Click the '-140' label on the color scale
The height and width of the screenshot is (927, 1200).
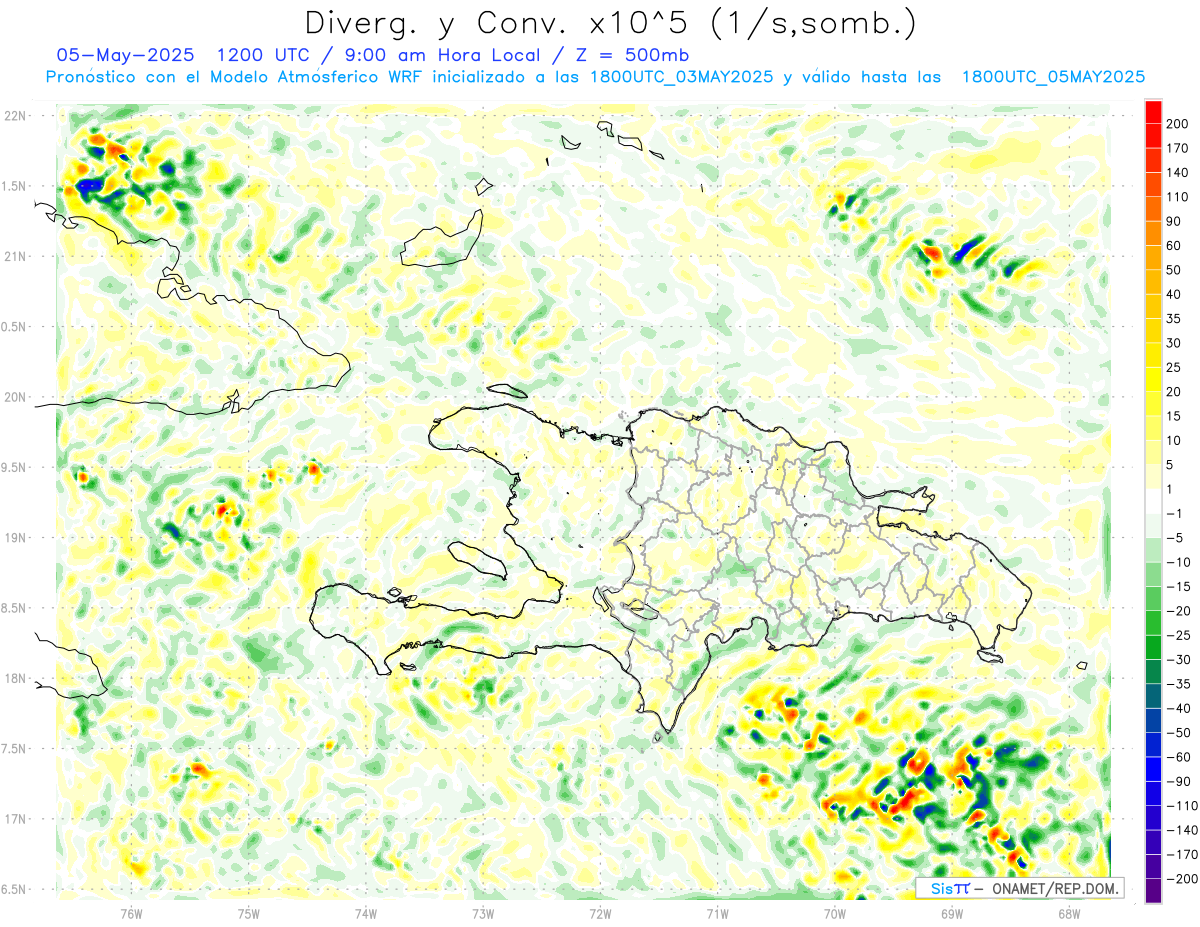pos(1181,830)
